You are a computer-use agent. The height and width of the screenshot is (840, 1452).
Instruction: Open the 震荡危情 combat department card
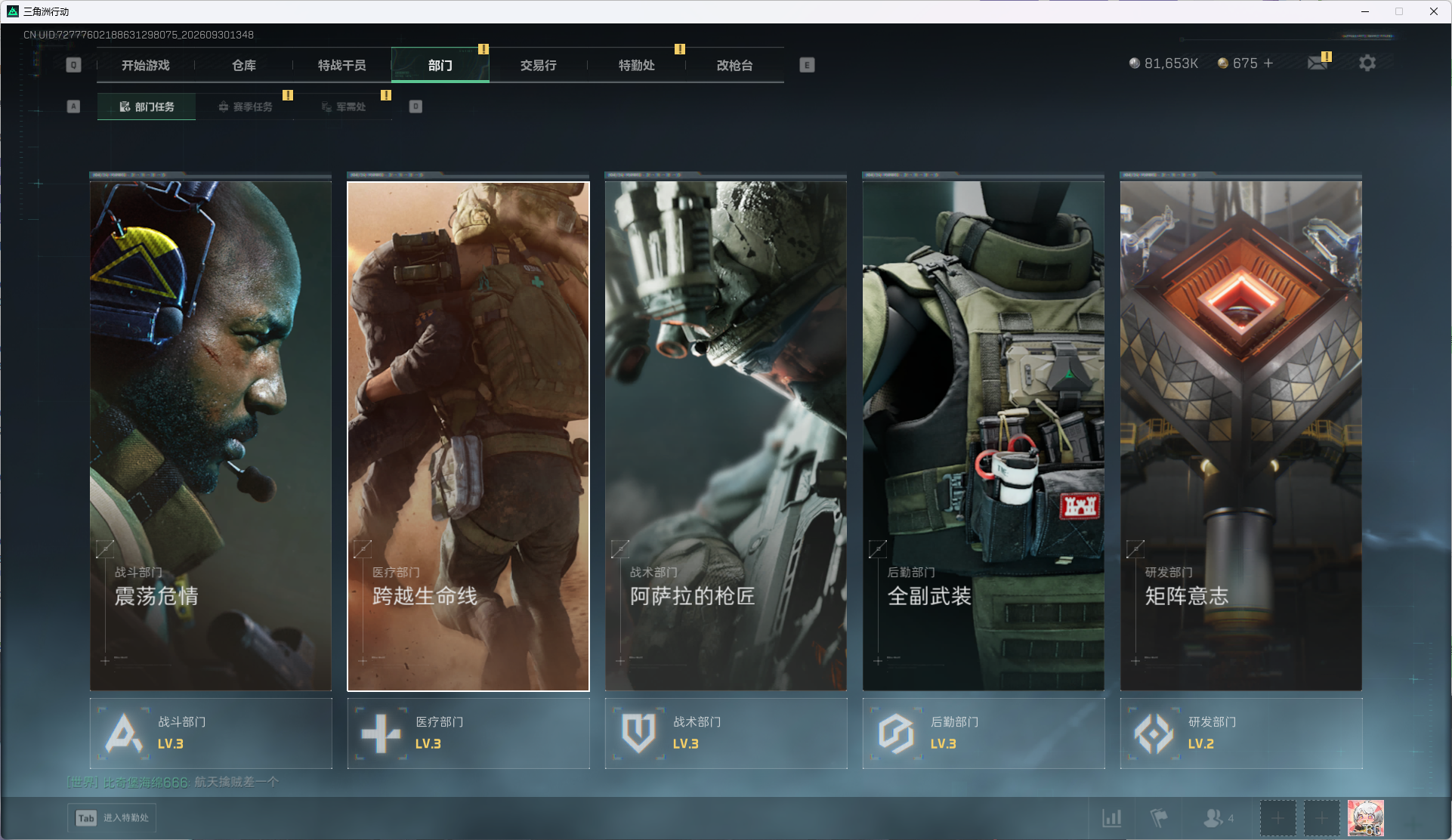211,434
